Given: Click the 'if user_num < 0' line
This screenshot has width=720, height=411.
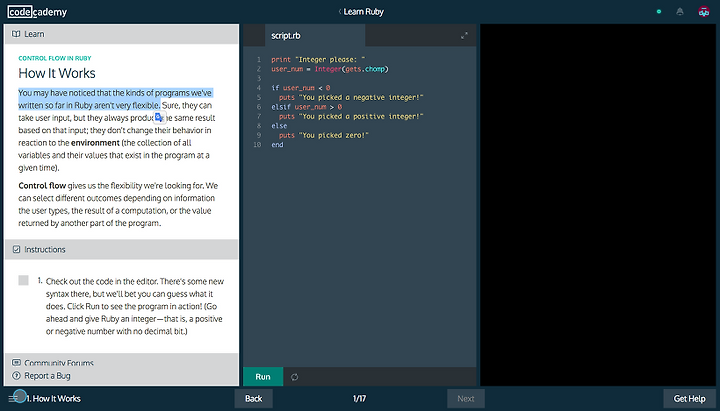Looking at the screenshot, I should click(x=301, y=88).
